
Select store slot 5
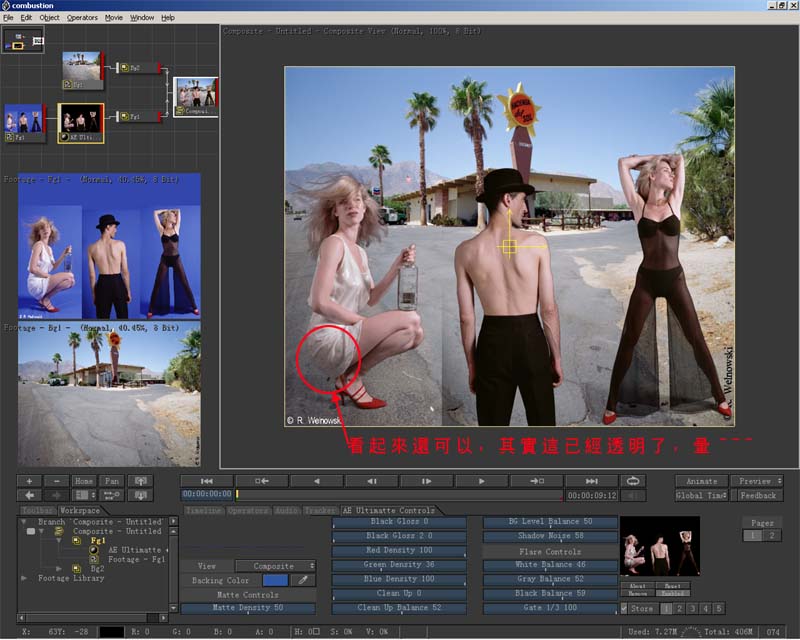(x=718, y=608)
